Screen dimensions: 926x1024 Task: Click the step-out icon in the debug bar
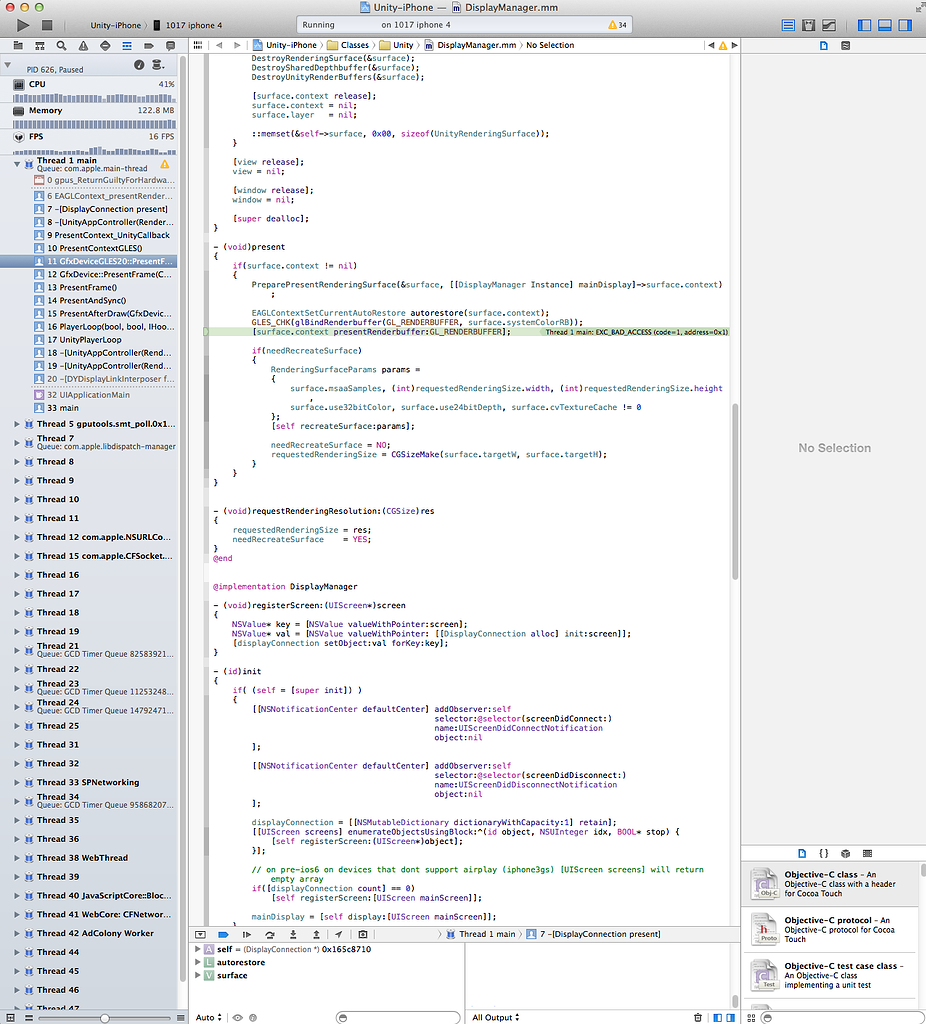tap(315, 934)
